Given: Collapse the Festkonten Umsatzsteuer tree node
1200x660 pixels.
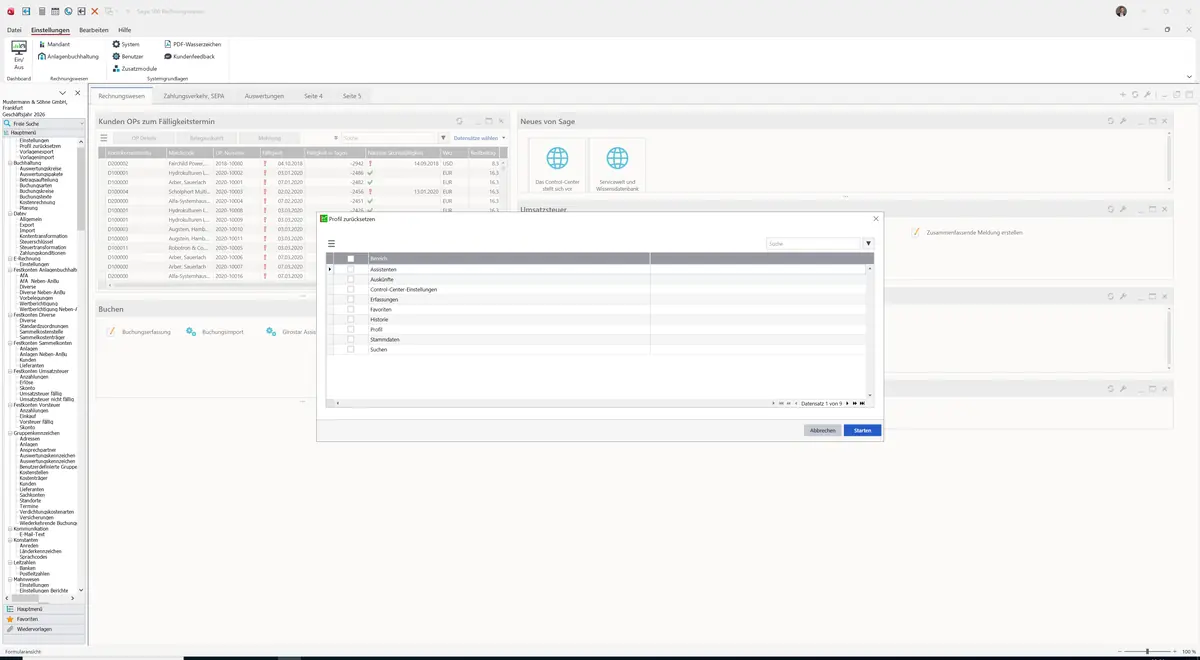Looking at the screenshot, I should click(x=10, y=371).
